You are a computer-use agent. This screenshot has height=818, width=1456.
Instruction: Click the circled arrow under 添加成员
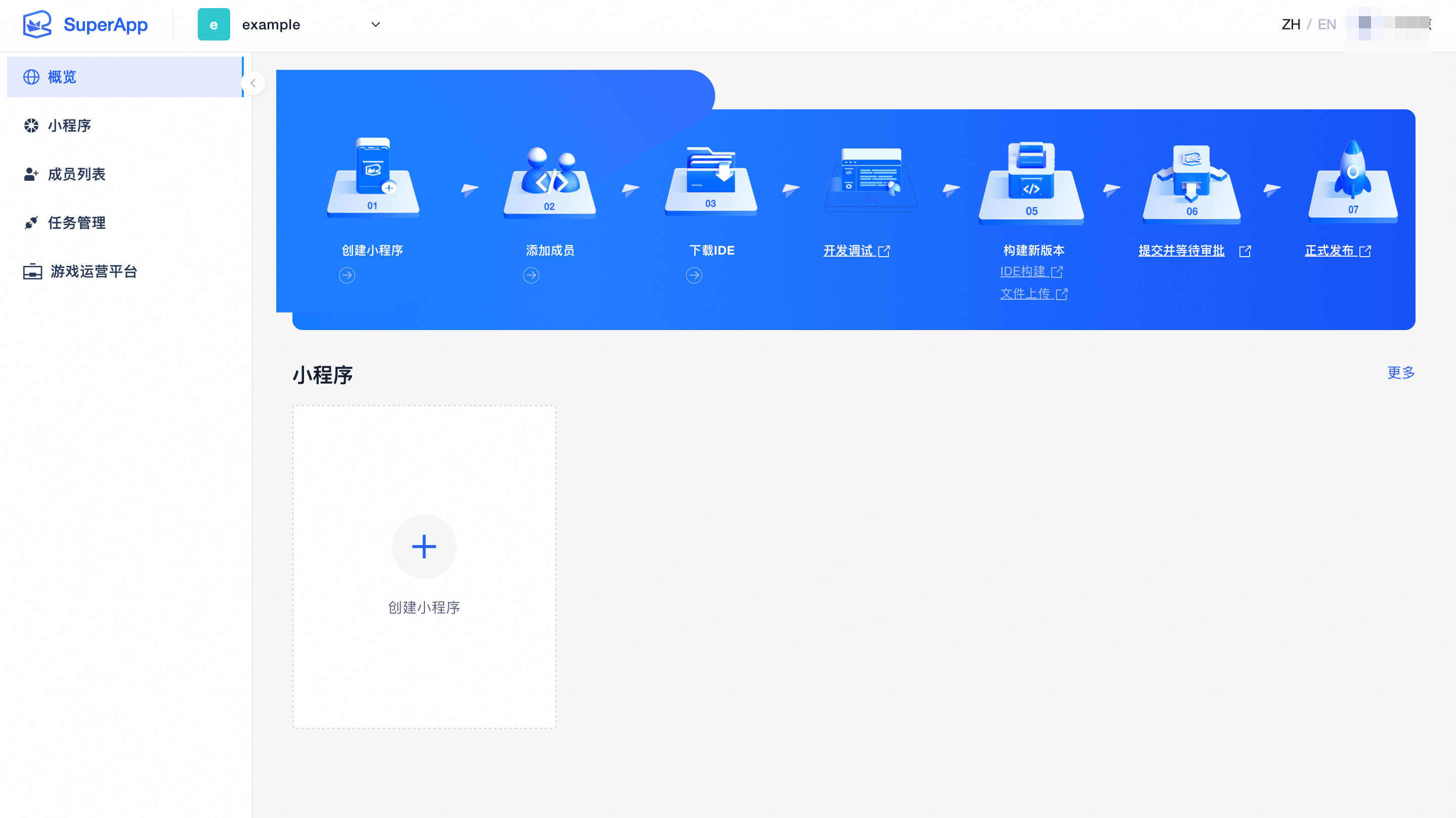click(531, 275)
